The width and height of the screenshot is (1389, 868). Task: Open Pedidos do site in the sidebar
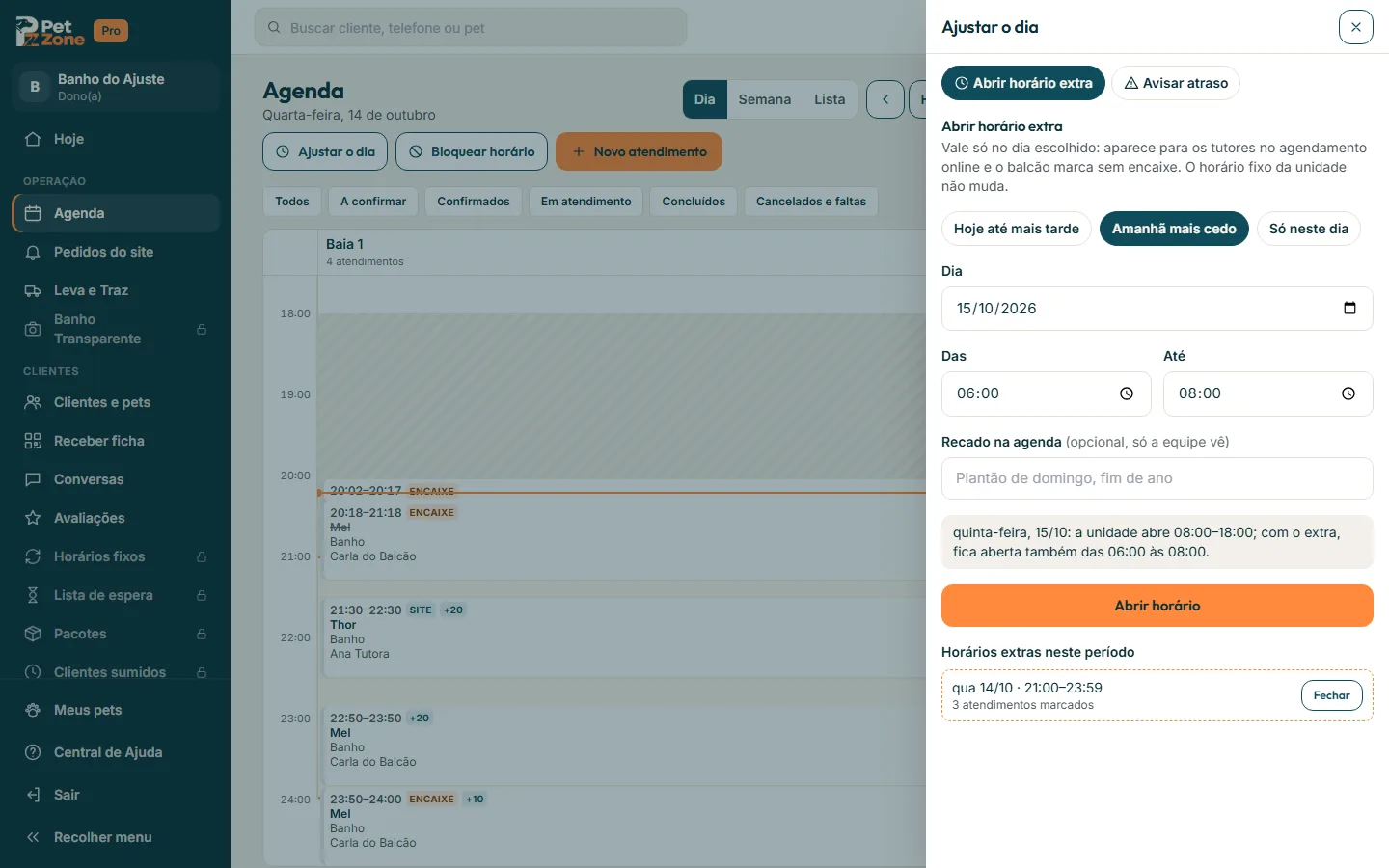[x=116, y=252]
